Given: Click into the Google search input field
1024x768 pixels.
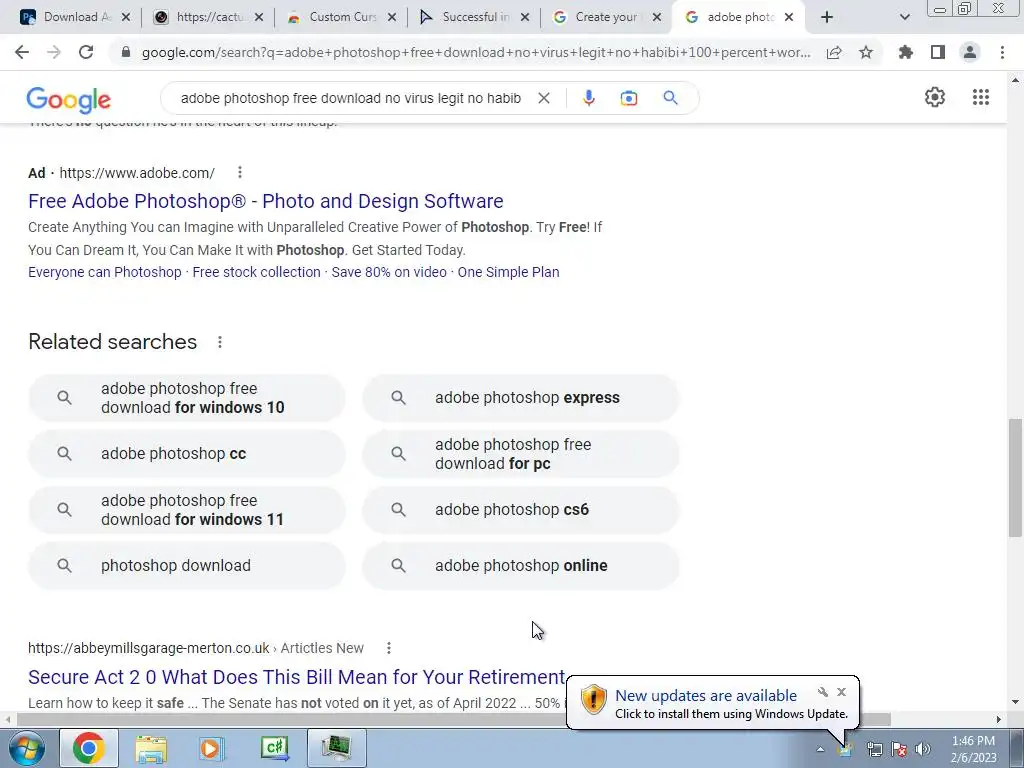Looking at the screenshot, I should pyautogui.click(x=351, y=98).
